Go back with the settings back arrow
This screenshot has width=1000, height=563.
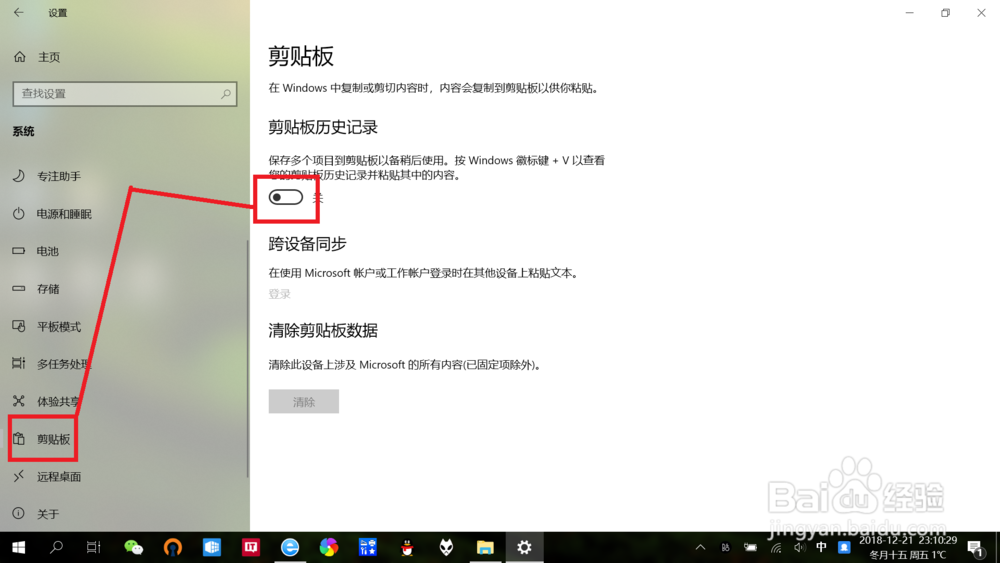pyautogui.click(x=18, y=12)
